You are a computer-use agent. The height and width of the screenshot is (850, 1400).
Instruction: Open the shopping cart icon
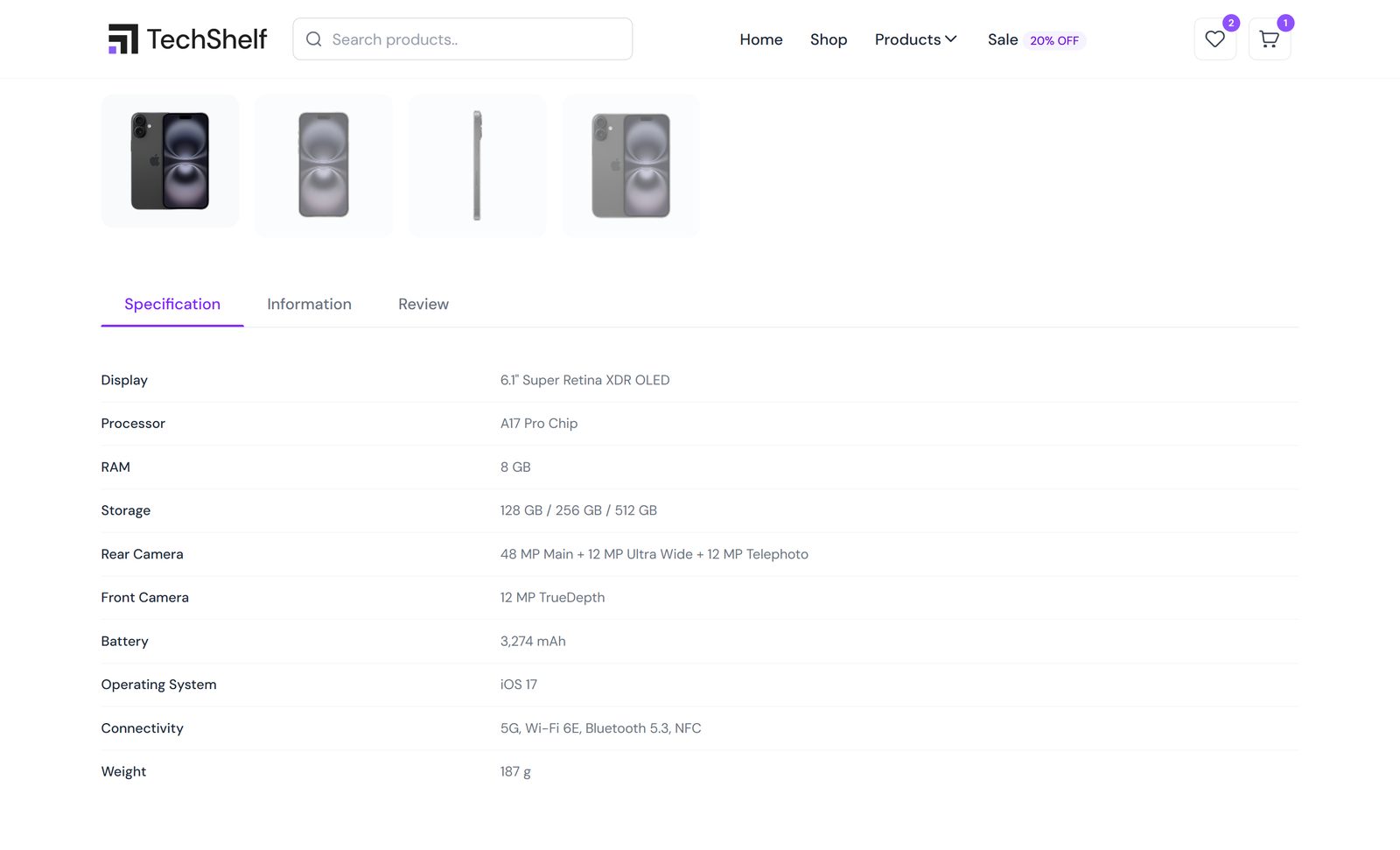point(1269,39)
